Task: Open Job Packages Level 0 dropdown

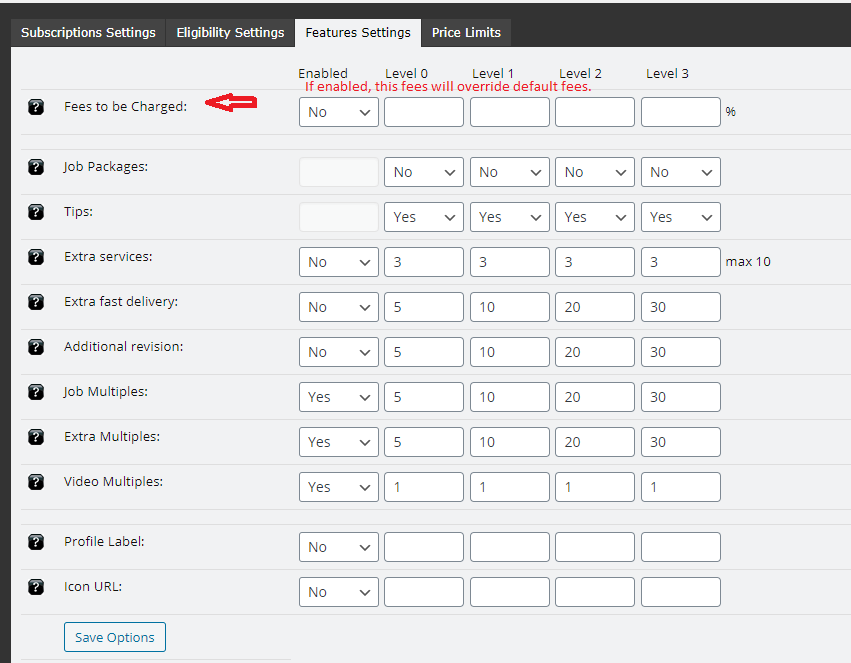Action: 424,173
